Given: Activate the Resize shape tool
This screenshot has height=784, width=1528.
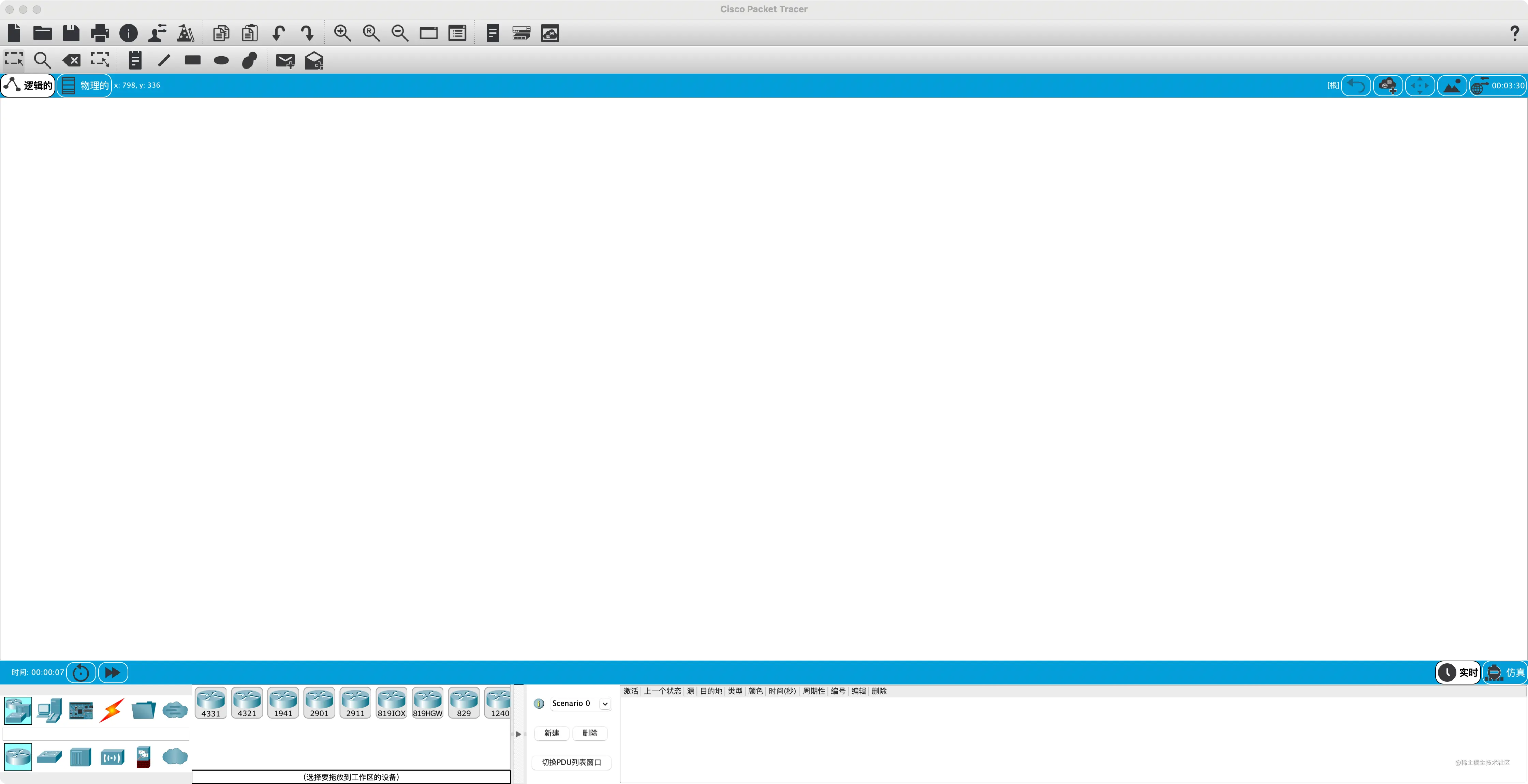Looking at the screenshot, I should (x=100, y=60).
